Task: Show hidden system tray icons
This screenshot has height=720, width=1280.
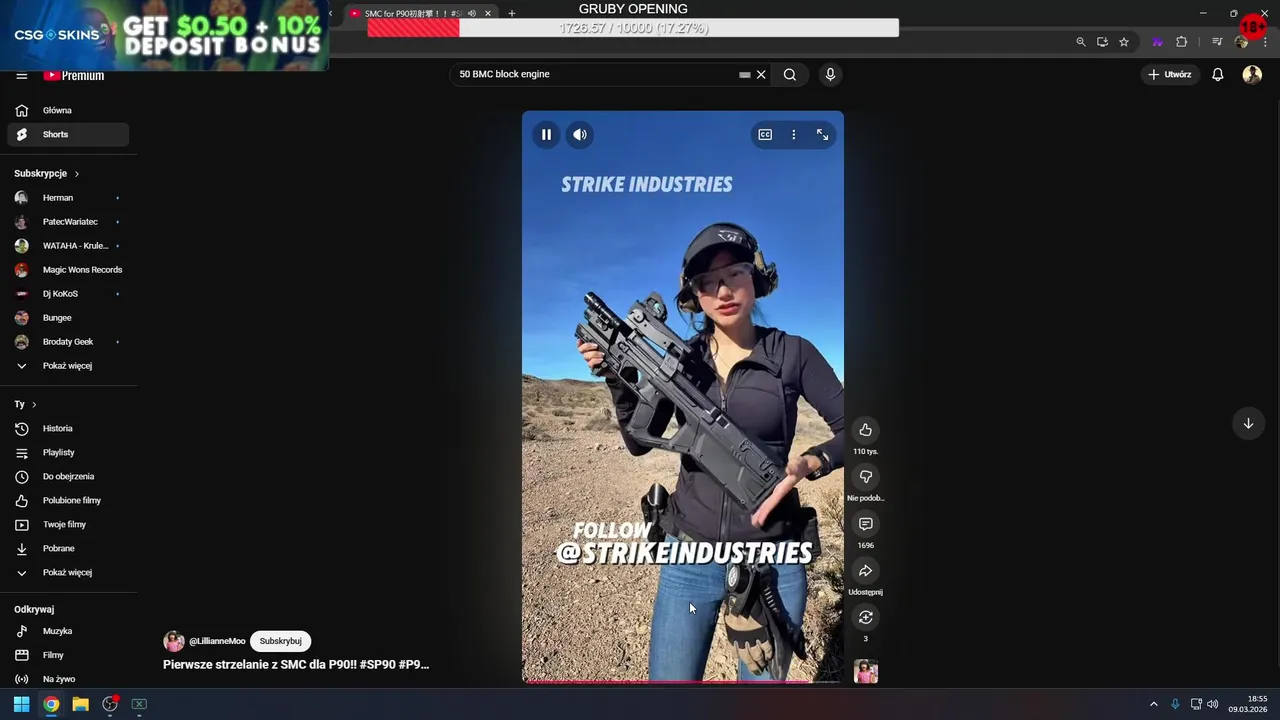Action: (x=1153, y=704)
